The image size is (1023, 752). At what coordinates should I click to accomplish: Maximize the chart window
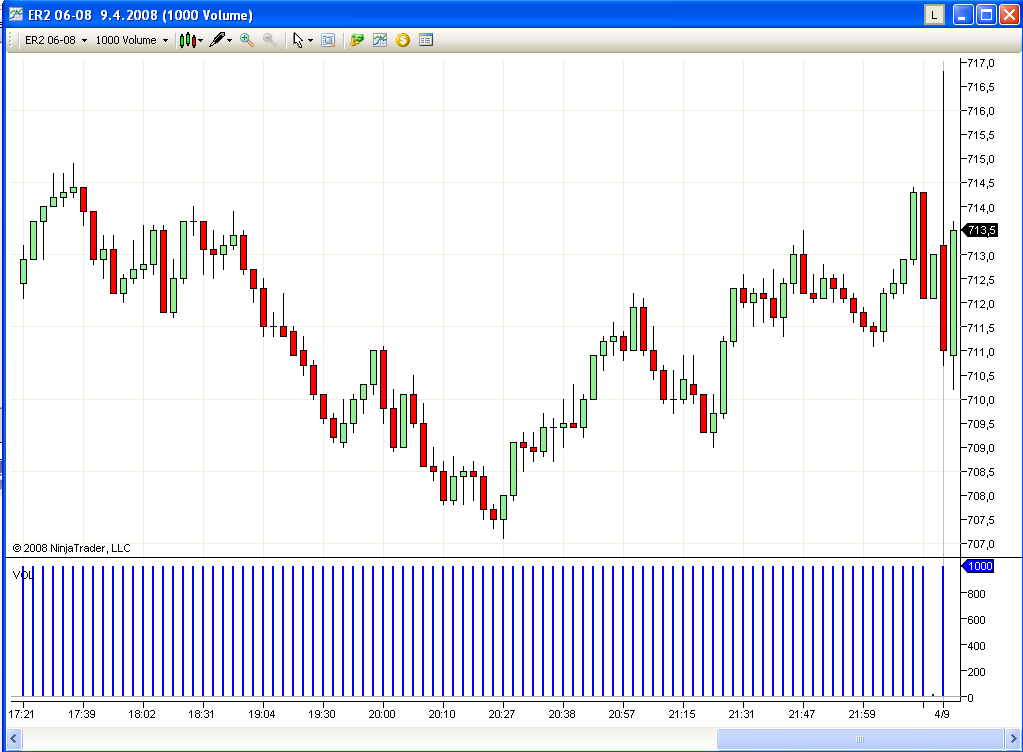click(x=986, y=14)
